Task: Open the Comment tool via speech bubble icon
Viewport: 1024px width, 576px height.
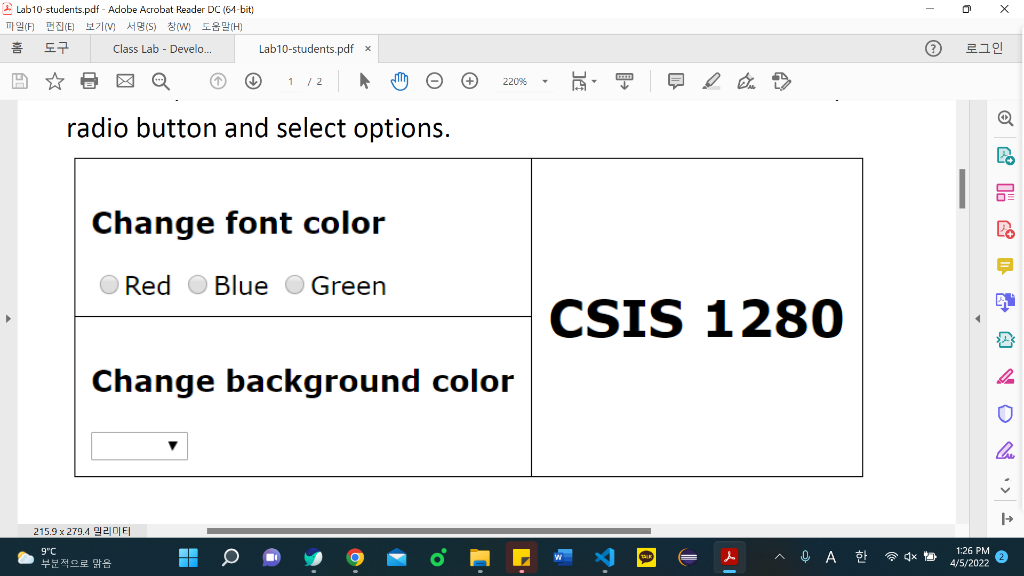Action: tap(675, 81)
